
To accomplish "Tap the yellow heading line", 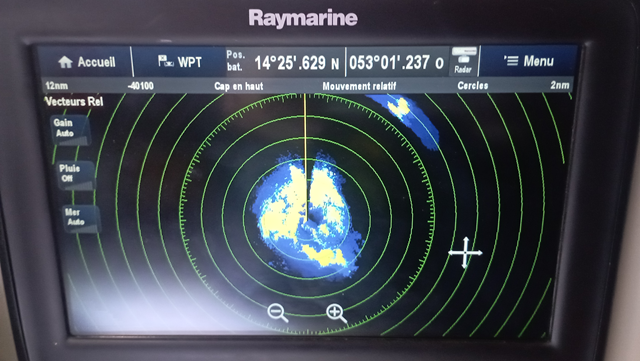I will tap(305, 157).
